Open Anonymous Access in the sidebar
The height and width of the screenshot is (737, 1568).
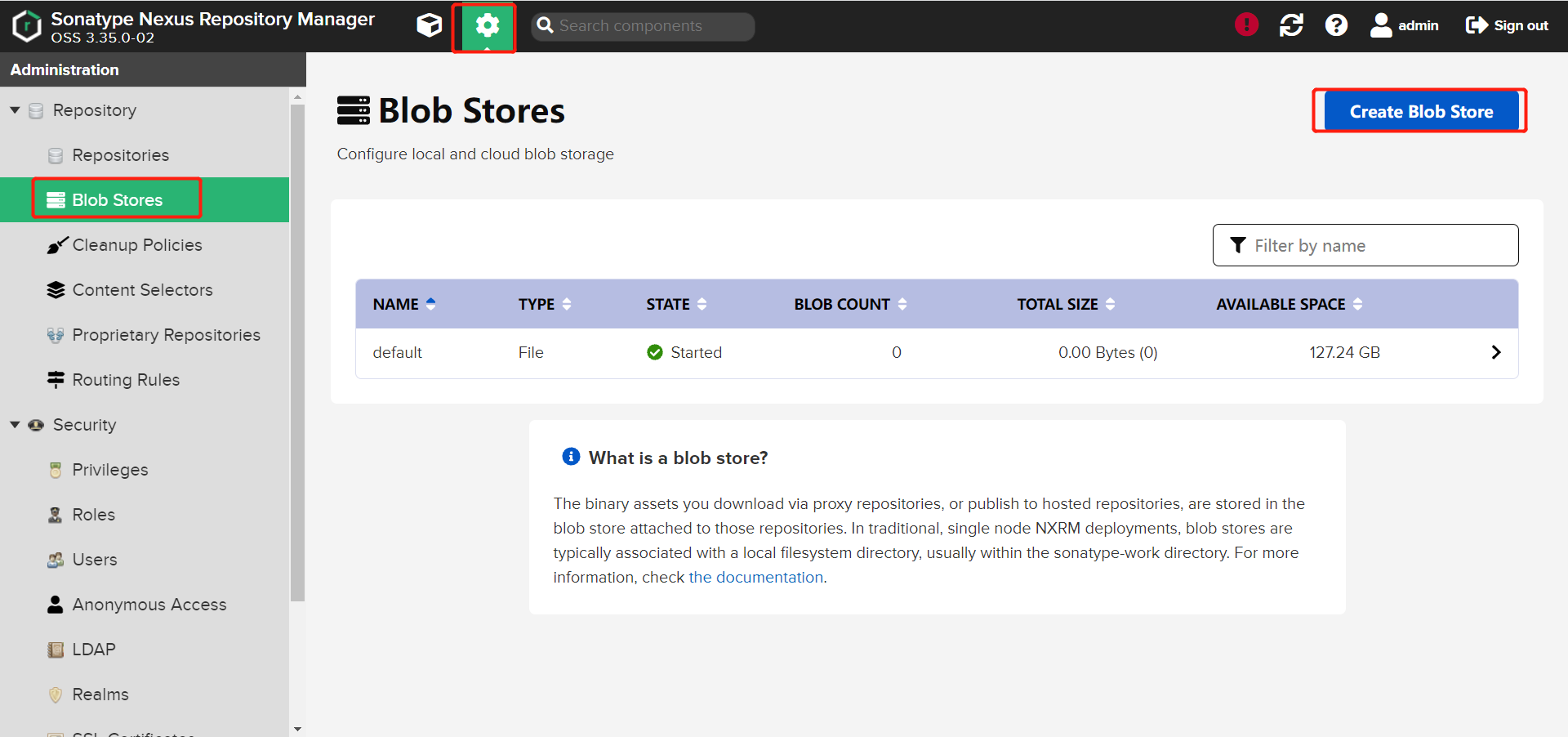(149, 605)
